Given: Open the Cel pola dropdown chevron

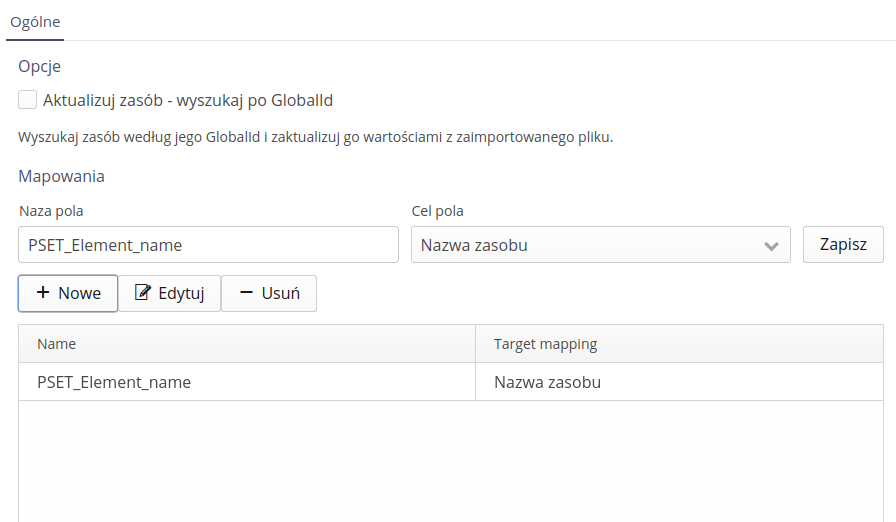Looking at the screenshot, I should coord(771,245).
